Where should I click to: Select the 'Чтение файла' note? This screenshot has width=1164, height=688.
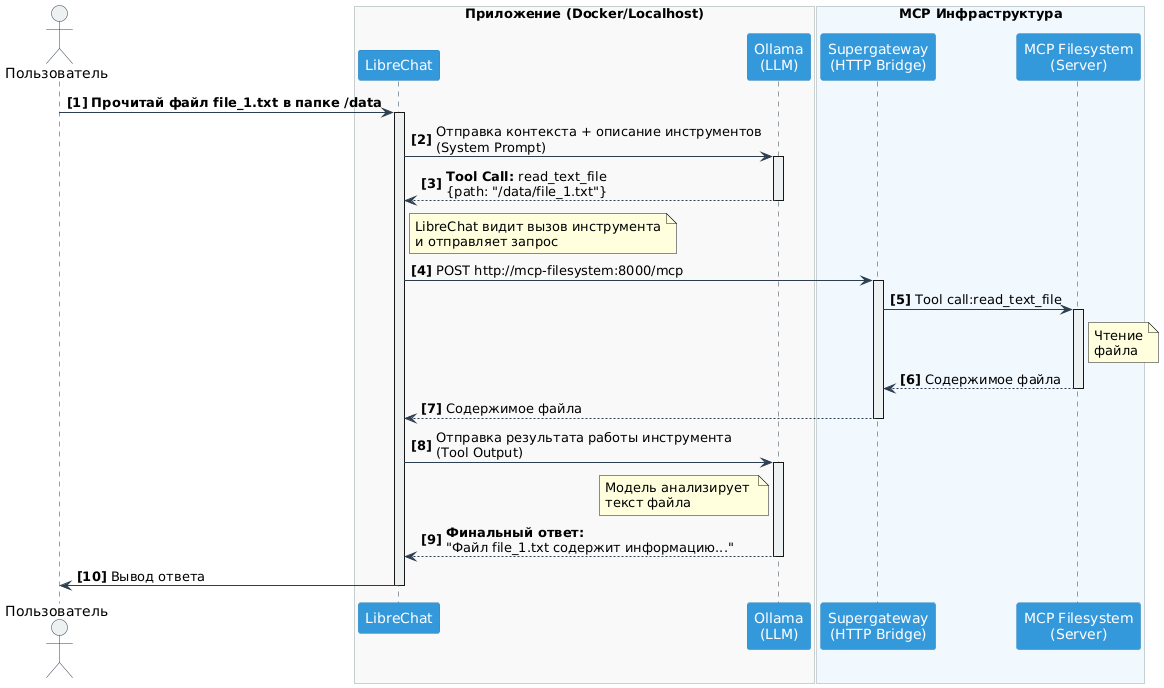click(1122, 342)
